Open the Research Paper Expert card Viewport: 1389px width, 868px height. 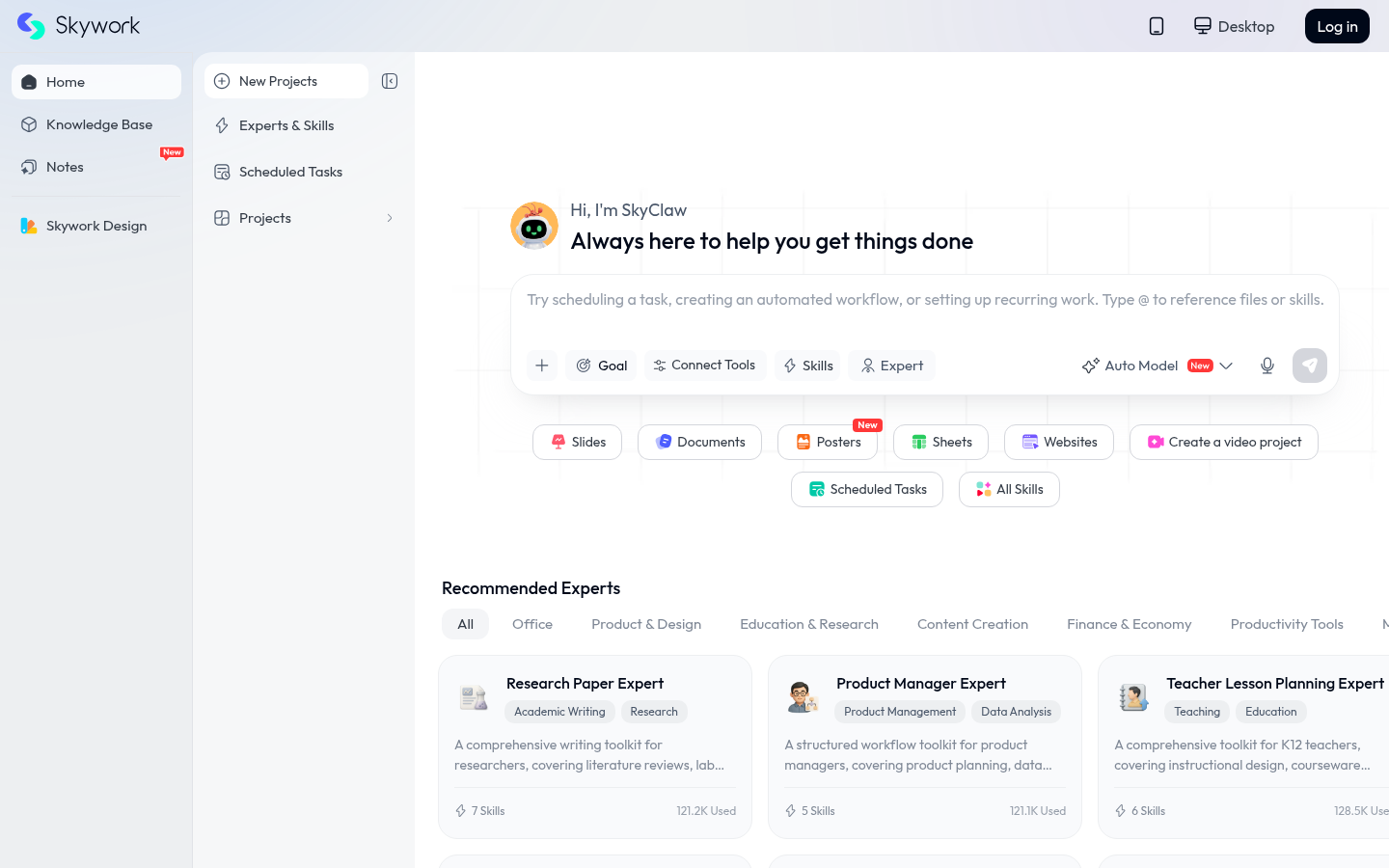tap(595, 746)
